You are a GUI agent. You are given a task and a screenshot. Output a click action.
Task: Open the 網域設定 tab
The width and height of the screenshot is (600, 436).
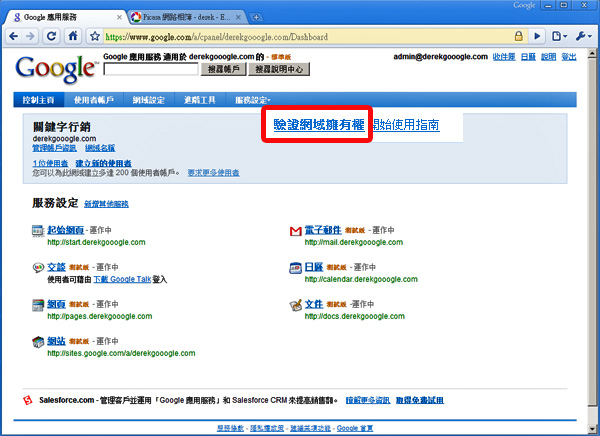[x=148, y=100]
